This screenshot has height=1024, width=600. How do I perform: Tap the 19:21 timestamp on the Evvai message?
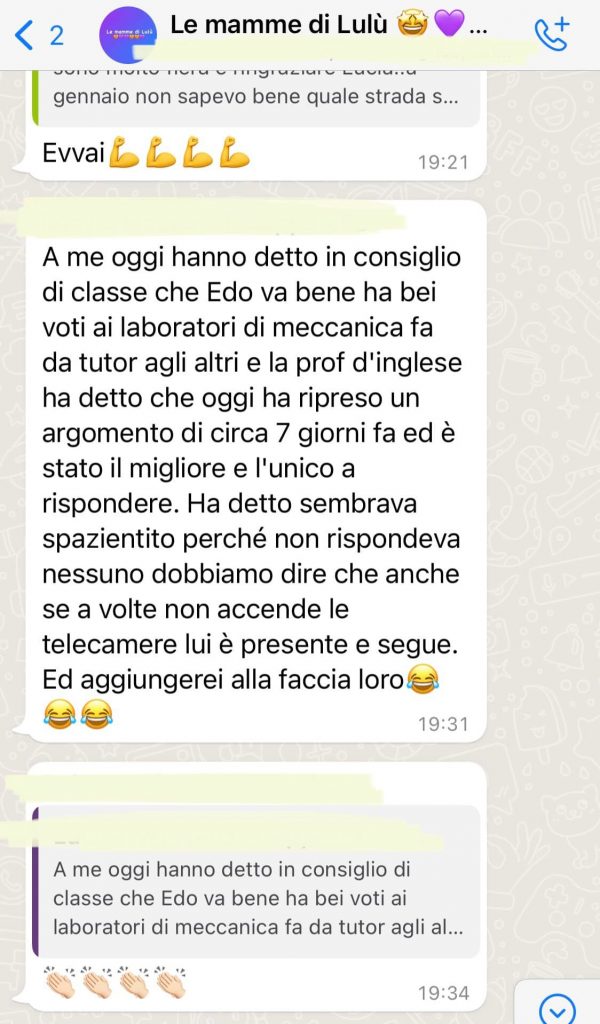click(443, 162)
